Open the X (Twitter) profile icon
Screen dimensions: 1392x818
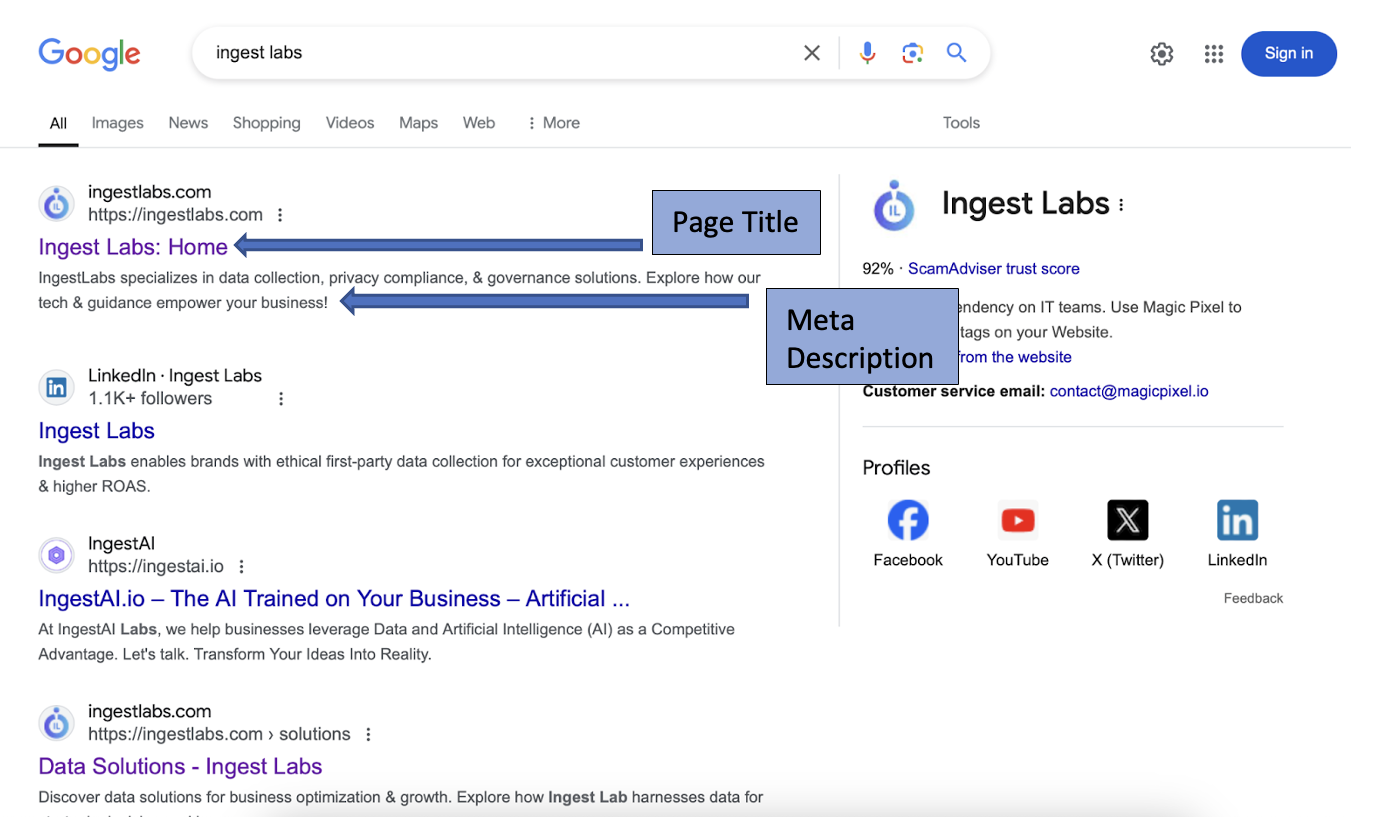(x=1128, y=520)
